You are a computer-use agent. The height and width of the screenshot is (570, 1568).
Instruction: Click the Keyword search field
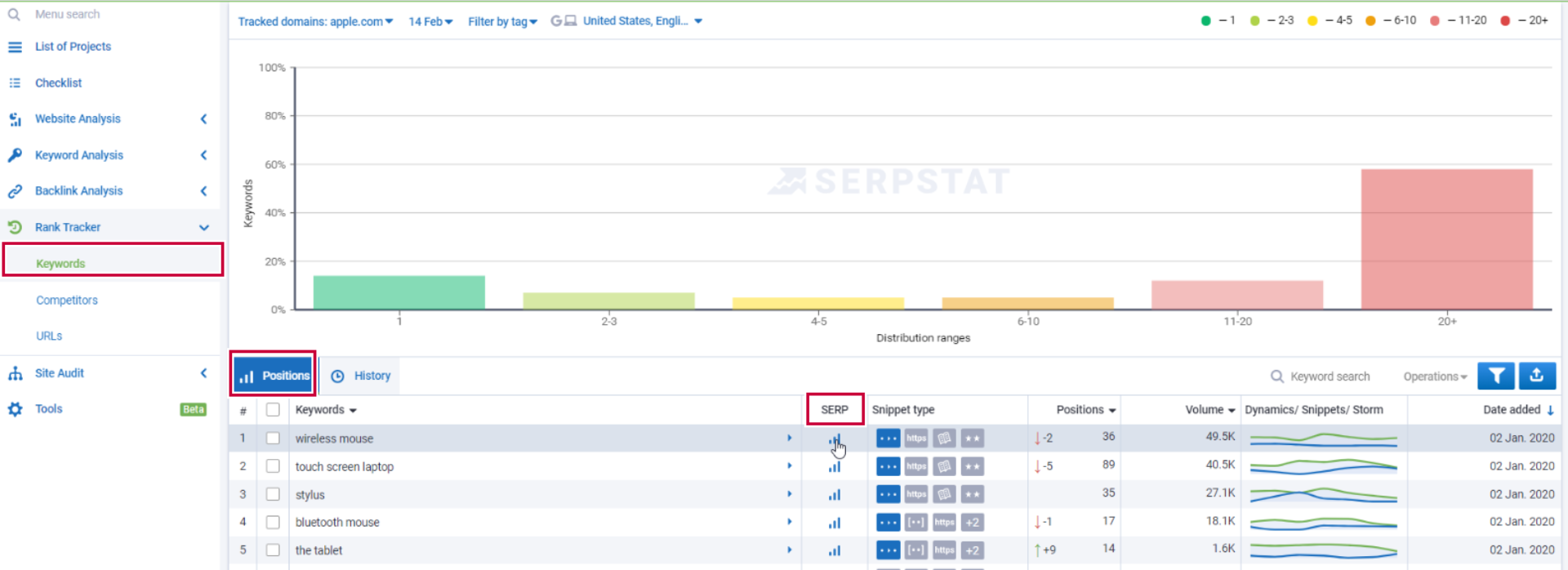click(1330, 376)
